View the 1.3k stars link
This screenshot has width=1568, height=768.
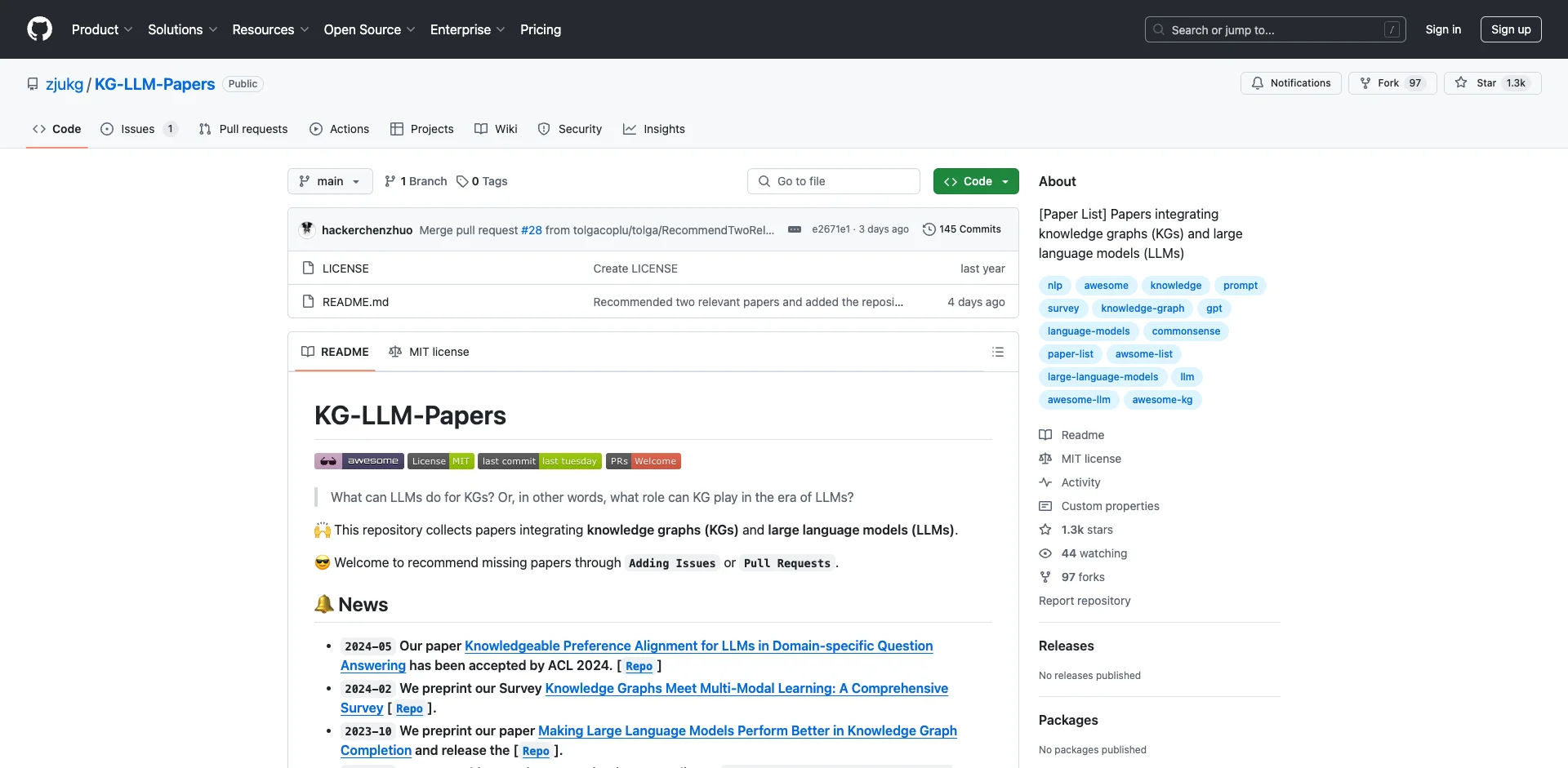(x=1076, y=530)
